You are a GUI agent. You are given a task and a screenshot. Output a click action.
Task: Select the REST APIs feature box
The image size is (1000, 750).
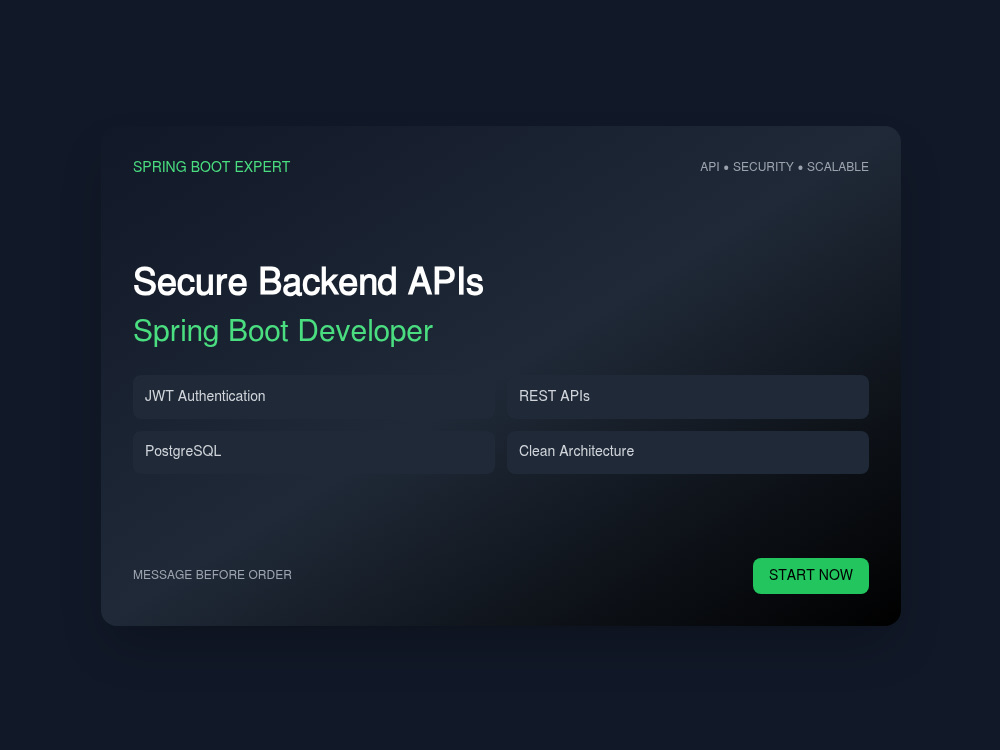[x=688, y=397]
